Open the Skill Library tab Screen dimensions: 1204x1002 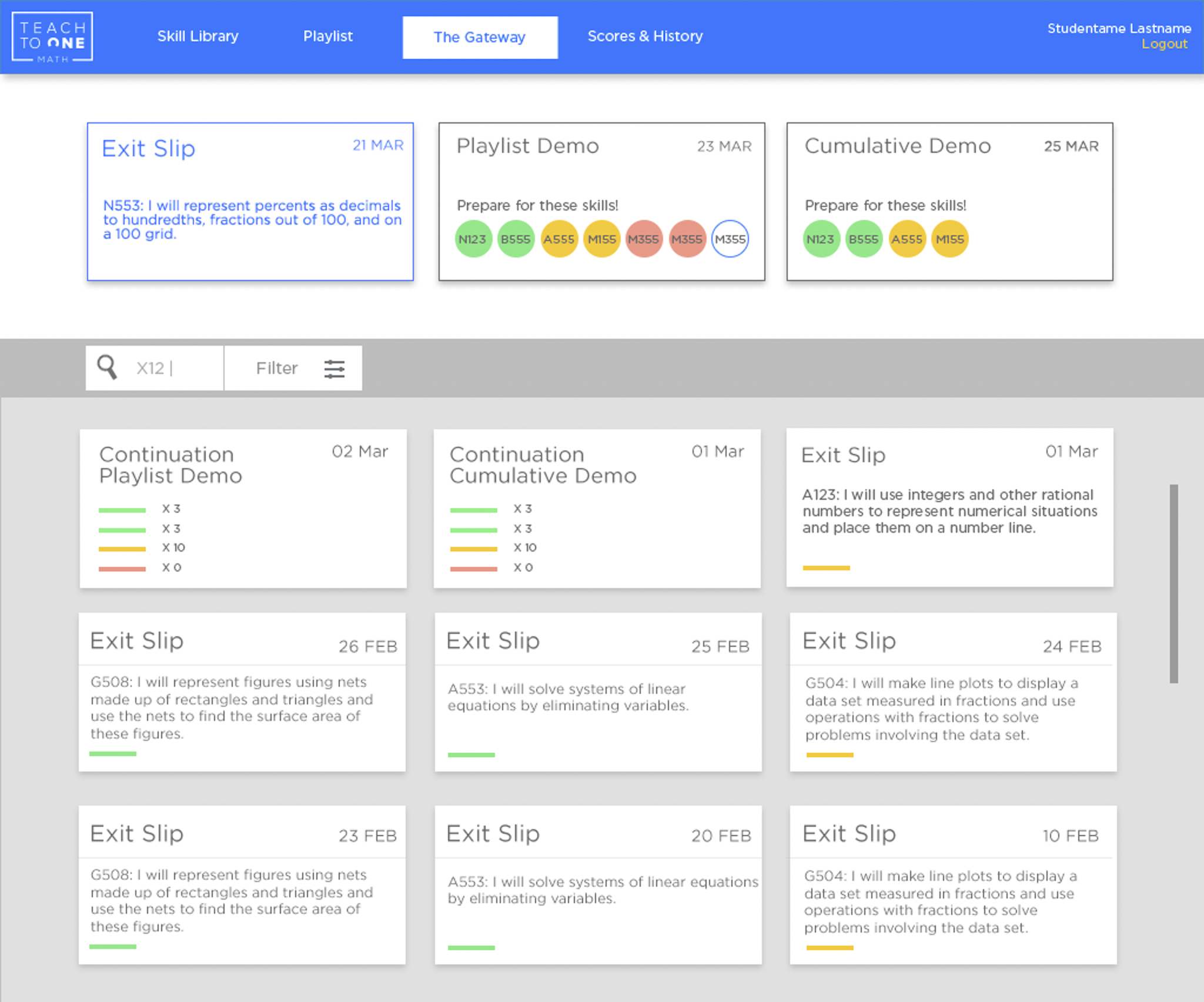point(198,36)
